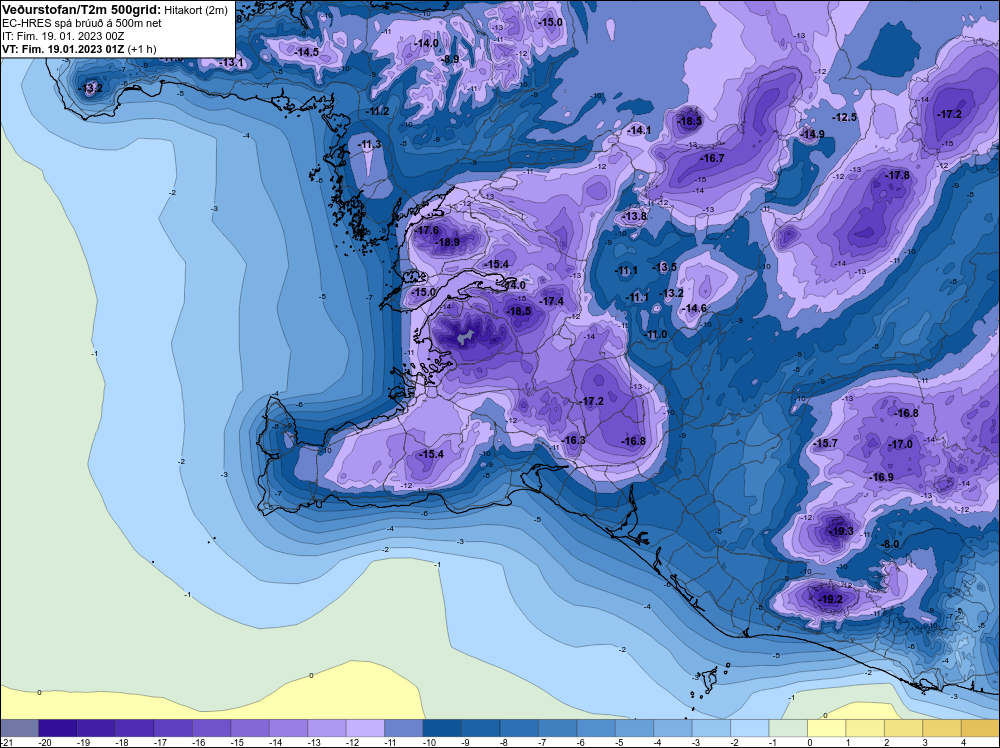Image resolution: width=1000 pixels, height=748 pixels.
Task: Click the title 'Veðurstofan/T2m 500grid:'
Action: (x=82, y=10)
